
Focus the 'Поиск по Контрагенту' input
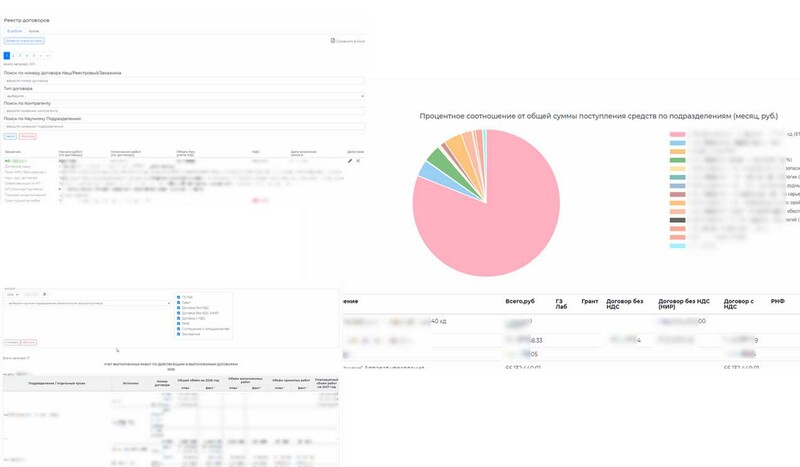click(x=184, y=111)
